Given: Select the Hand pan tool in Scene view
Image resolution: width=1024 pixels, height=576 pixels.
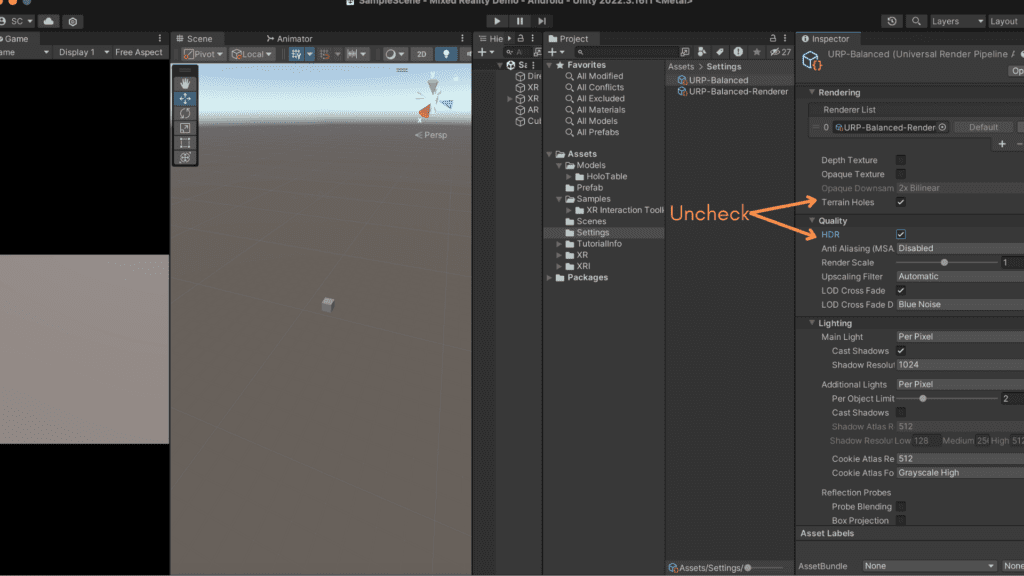Looking at the screenshot, I should pyautogui.click(x=186, y=85).
